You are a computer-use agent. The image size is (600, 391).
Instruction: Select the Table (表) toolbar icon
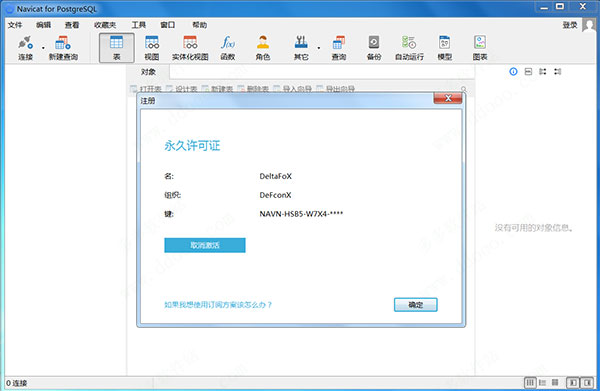tap(117, 48)
